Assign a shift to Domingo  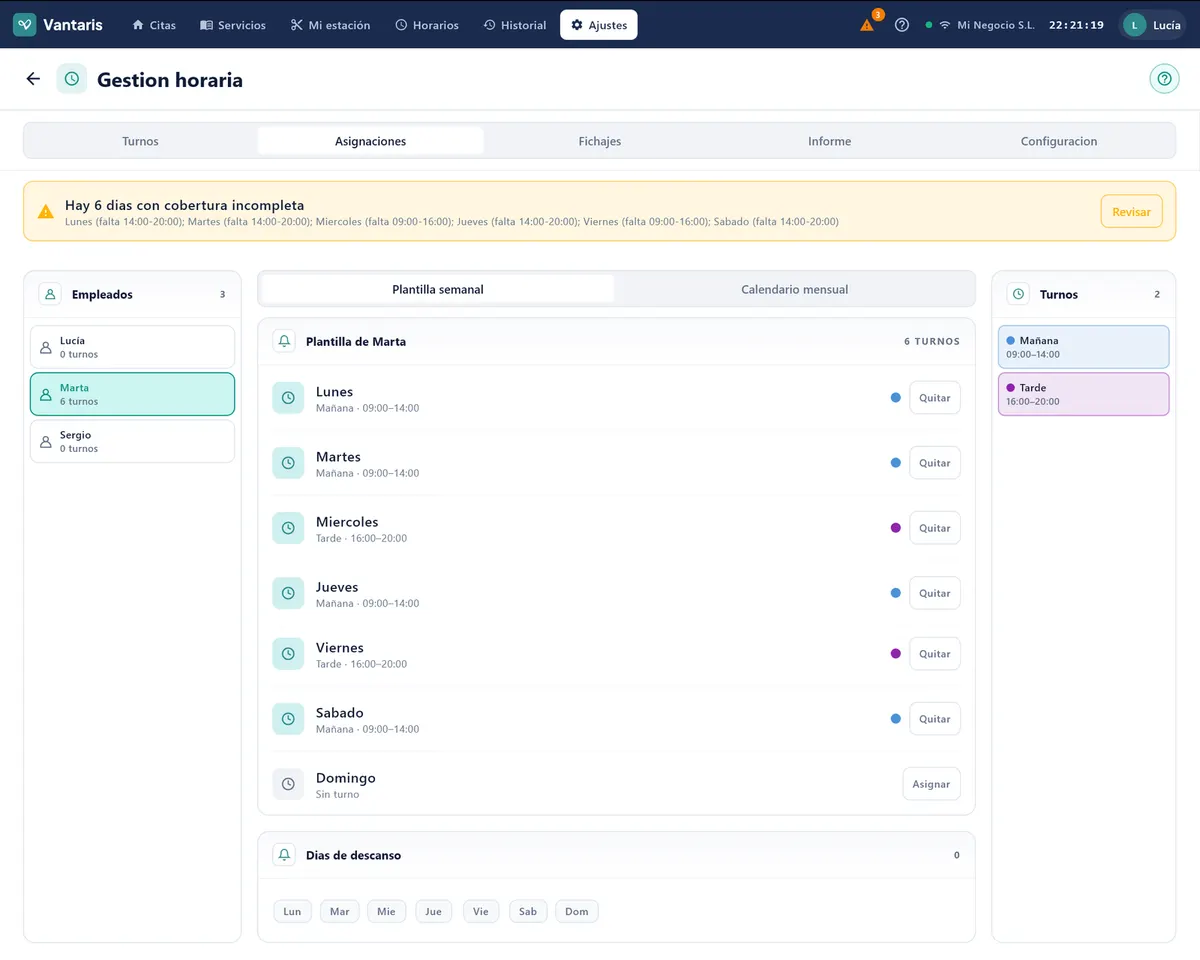pos(931,784)
